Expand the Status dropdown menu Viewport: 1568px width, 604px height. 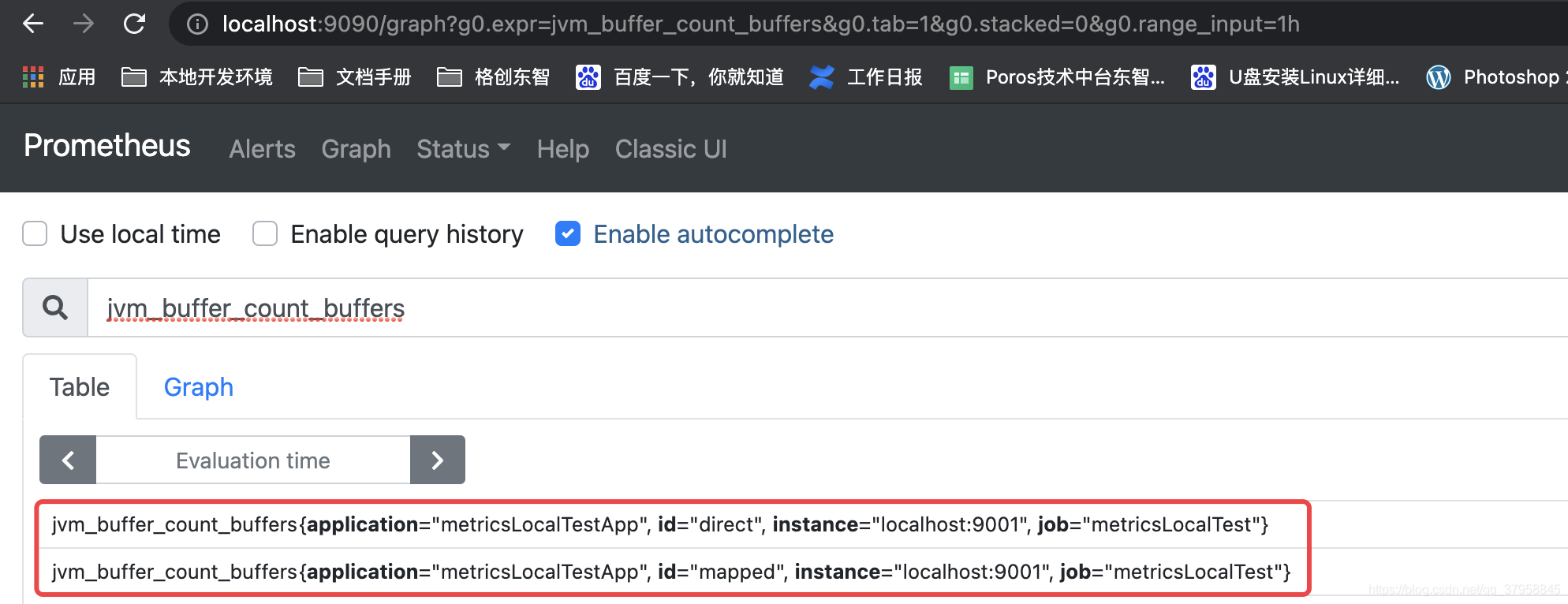(x=464, y=149)
